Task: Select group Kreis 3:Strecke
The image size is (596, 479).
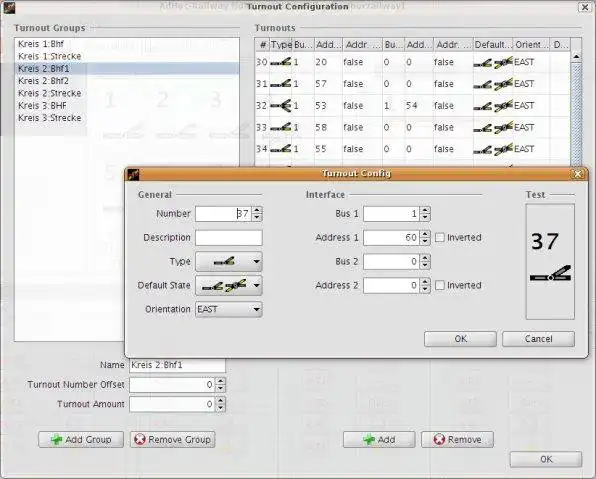Action: click(127, 118)
